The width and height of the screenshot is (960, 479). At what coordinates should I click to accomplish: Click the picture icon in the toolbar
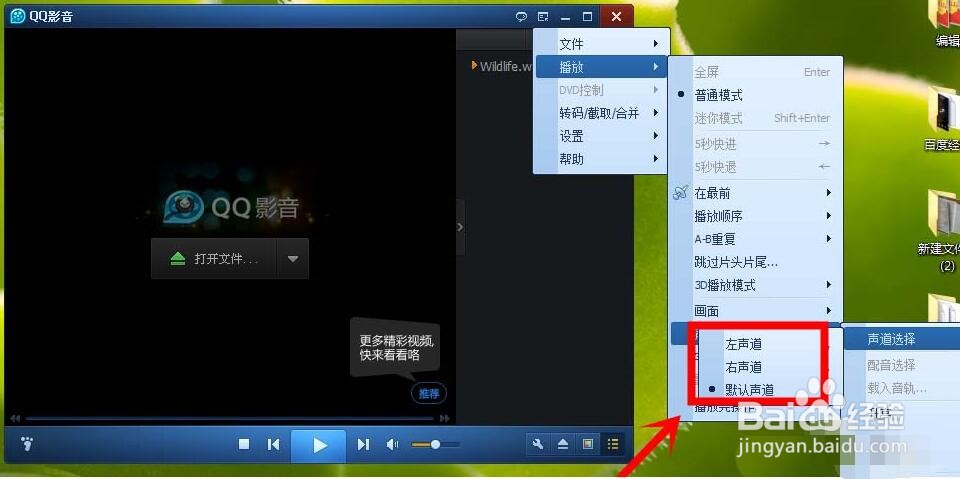pyautogui.click(x=588, y=444)
